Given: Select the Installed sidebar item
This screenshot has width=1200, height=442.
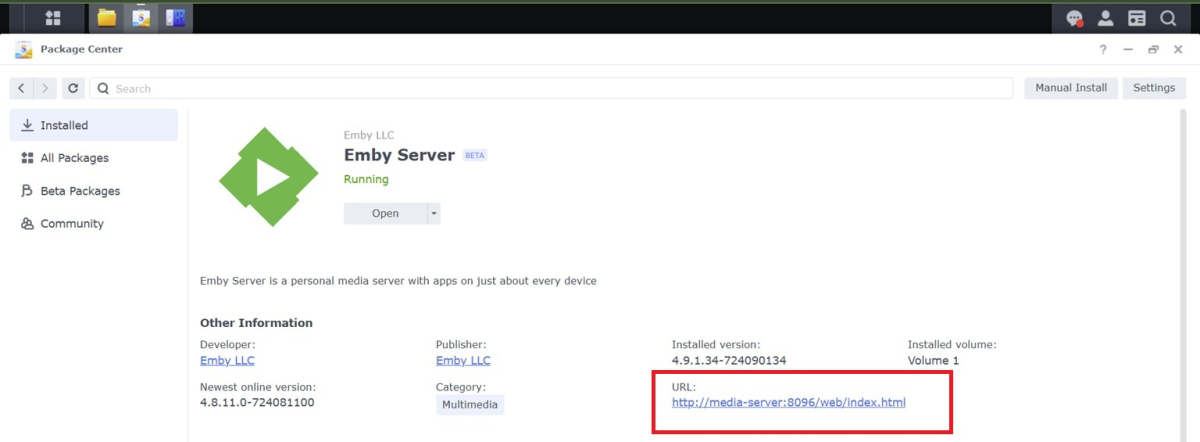Looking at the screenshot, I should [94, 125].
